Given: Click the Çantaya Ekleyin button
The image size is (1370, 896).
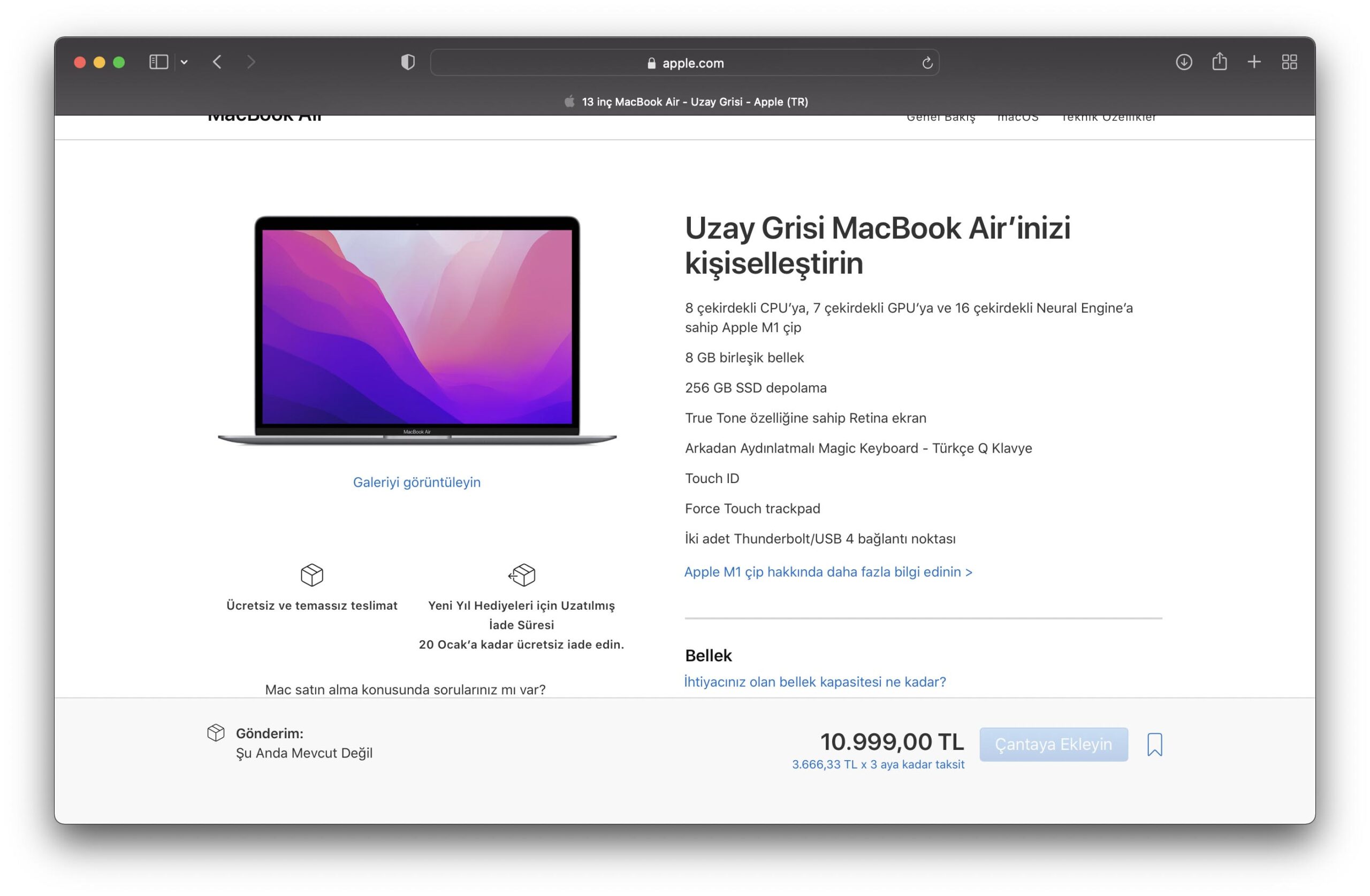Looking at the screenshot, I should [x=1053, y=744].
